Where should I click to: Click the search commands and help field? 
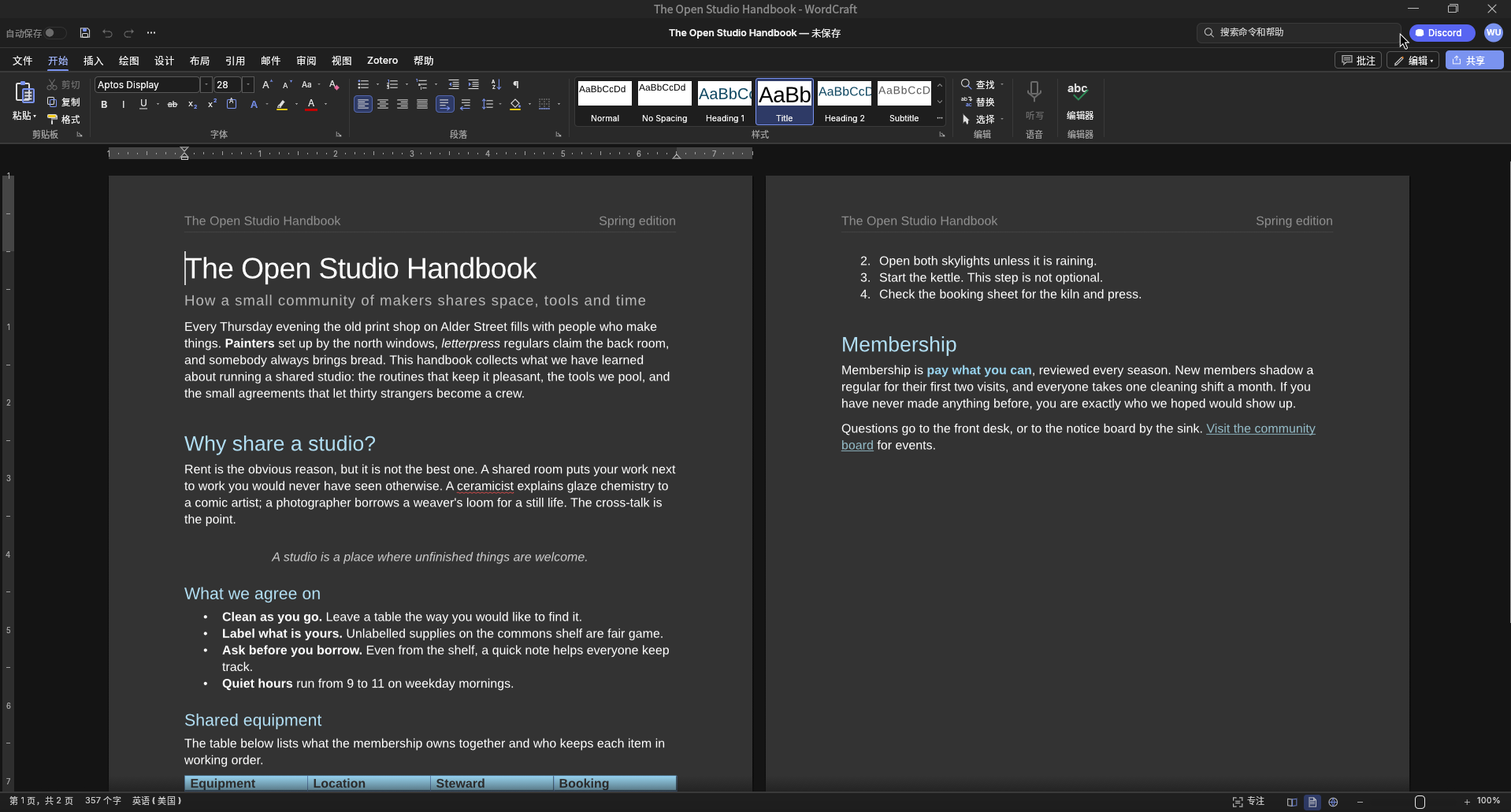[1298, 32]
